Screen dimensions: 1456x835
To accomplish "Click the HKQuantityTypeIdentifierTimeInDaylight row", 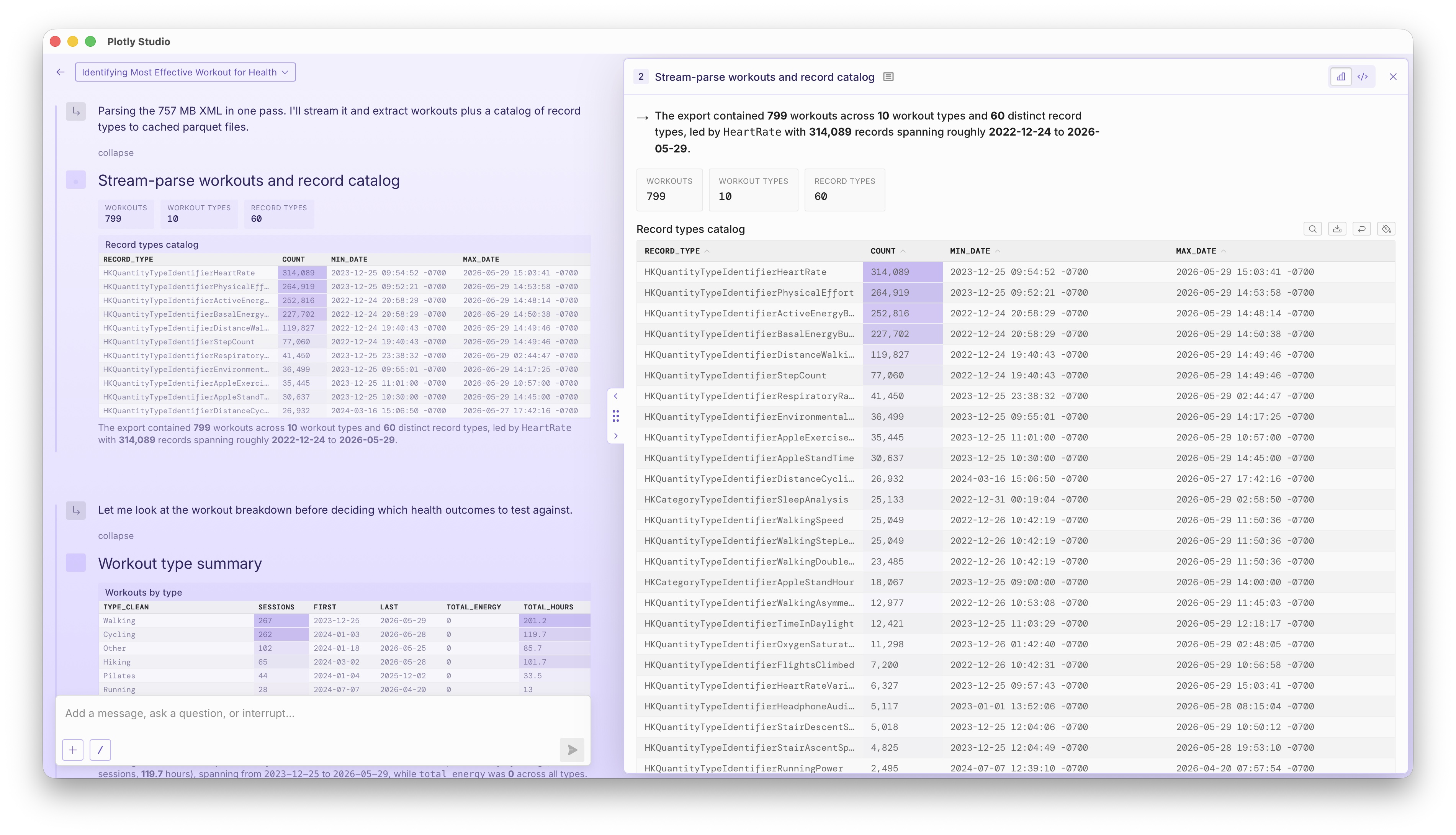I will pos(1016,624).
